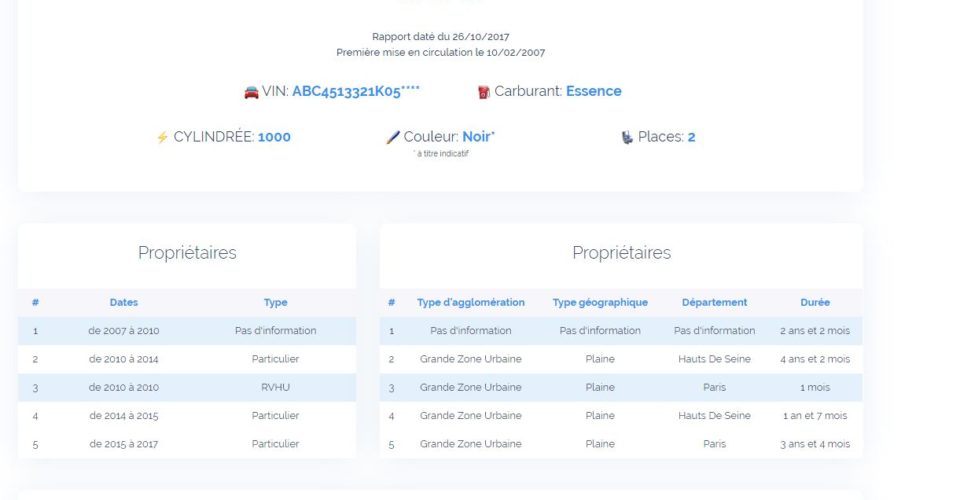Viewport: 960px width, 500px height.
Task: Click the Durée column header
Action: 815,302
